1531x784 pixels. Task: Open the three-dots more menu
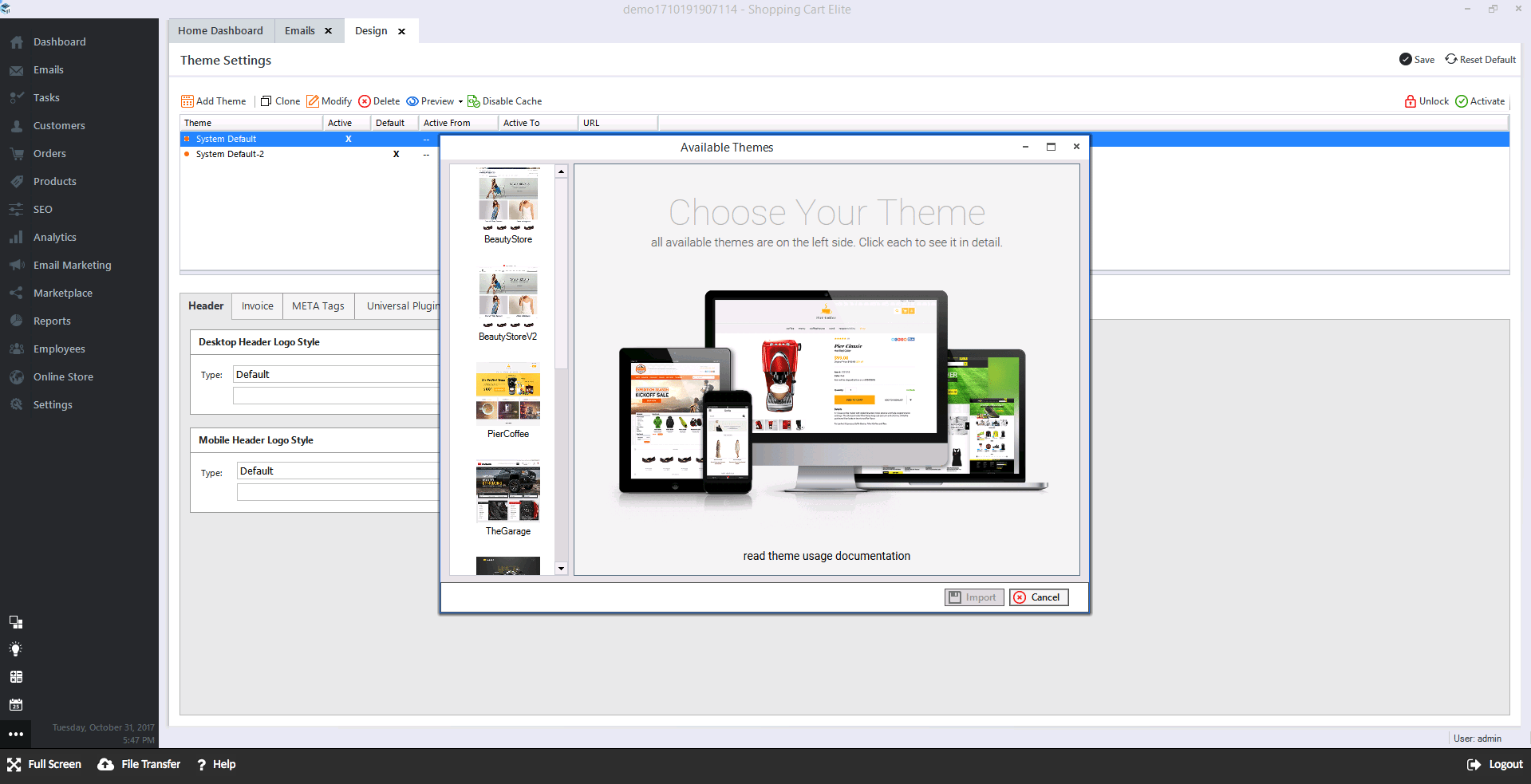(x=16, y=734)
